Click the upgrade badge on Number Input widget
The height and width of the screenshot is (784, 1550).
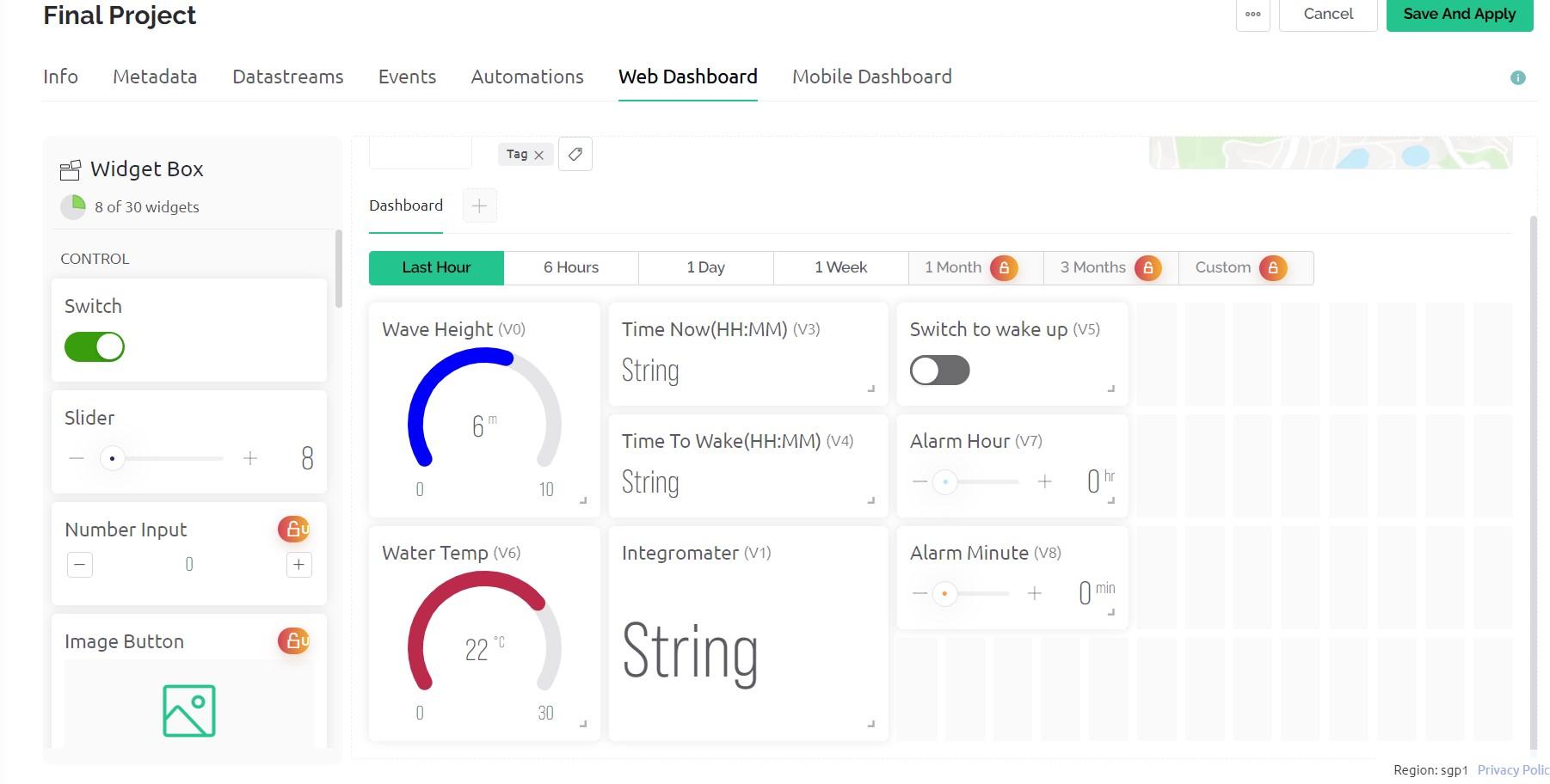click(x=294, y=529)
